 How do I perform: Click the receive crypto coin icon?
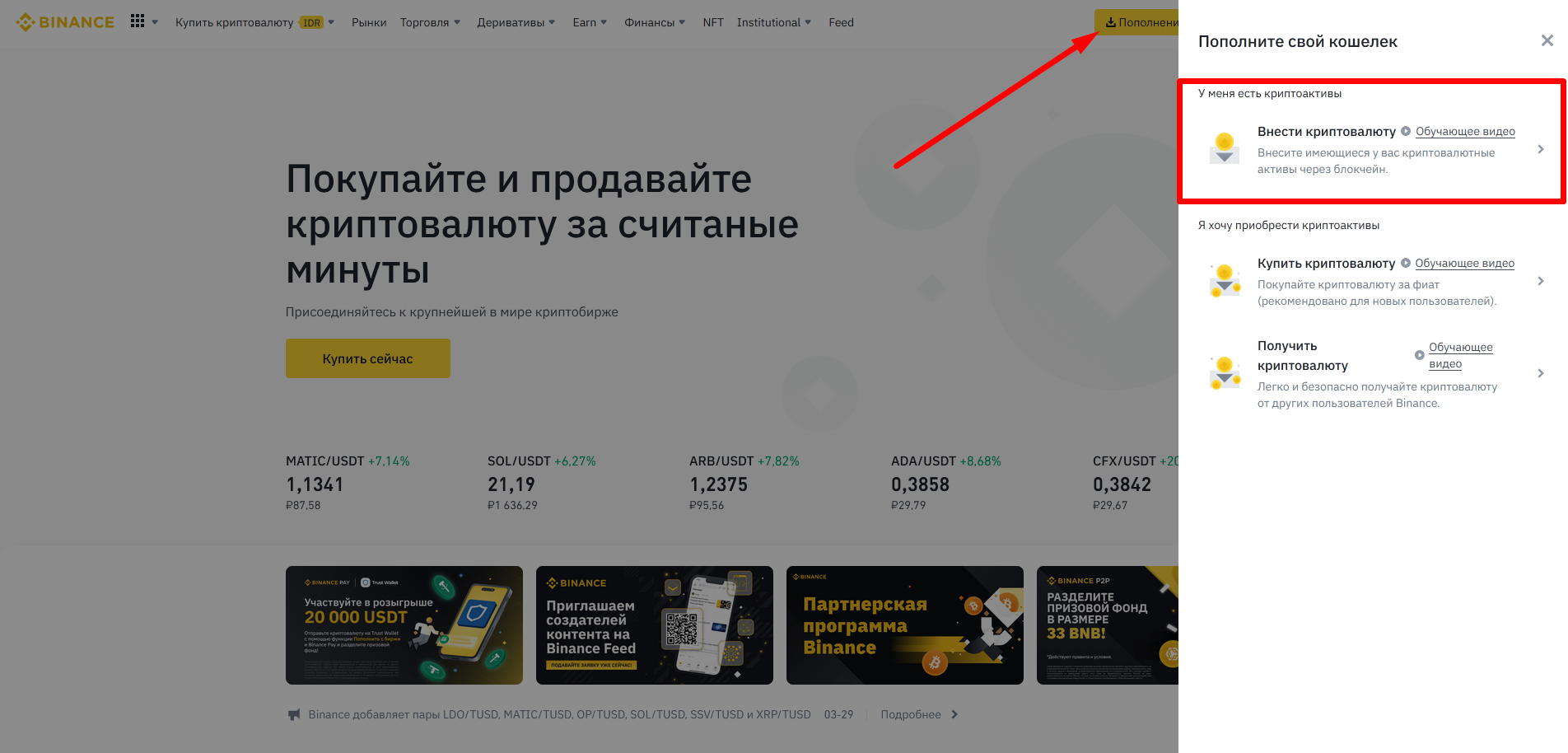(x=1225, y=372)
